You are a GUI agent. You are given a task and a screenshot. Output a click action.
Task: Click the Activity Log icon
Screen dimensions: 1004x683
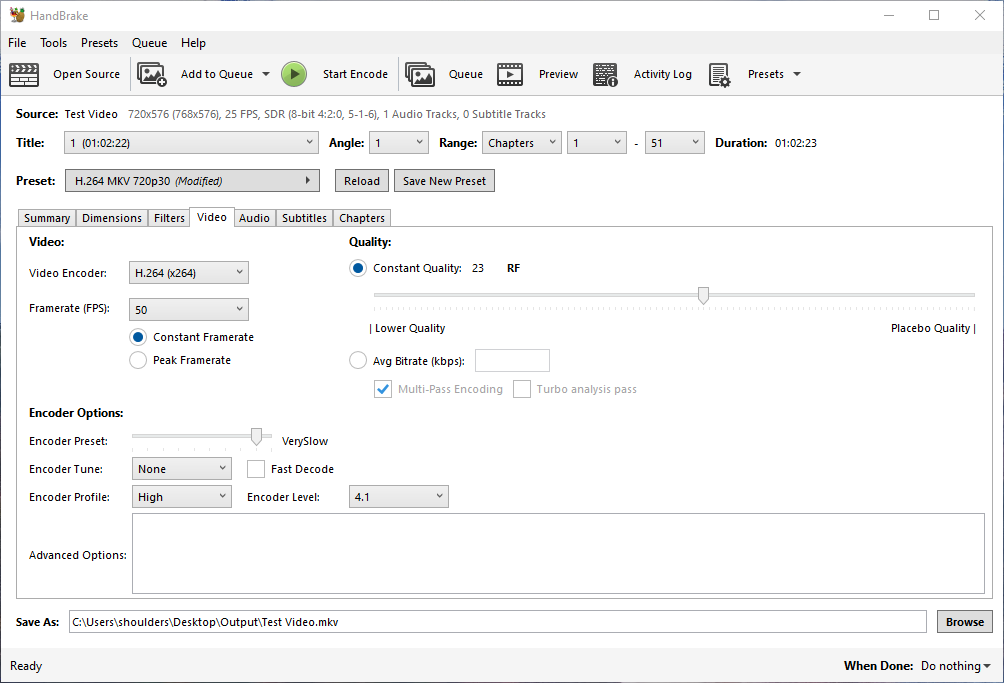coord(605,74)
